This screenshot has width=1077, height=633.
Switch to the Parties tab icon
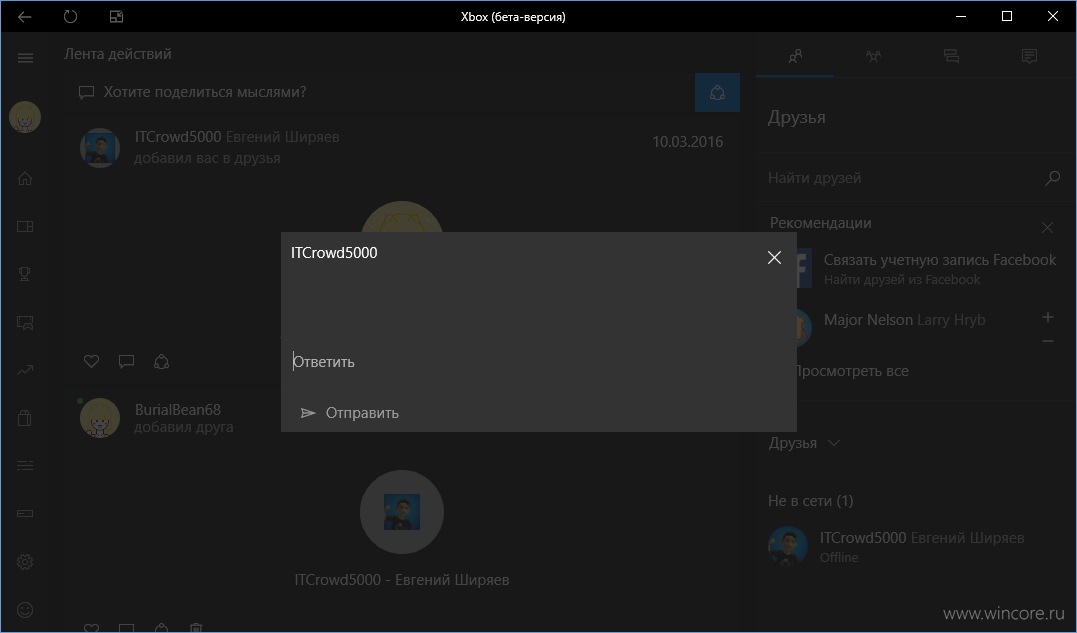click(873, 56)
